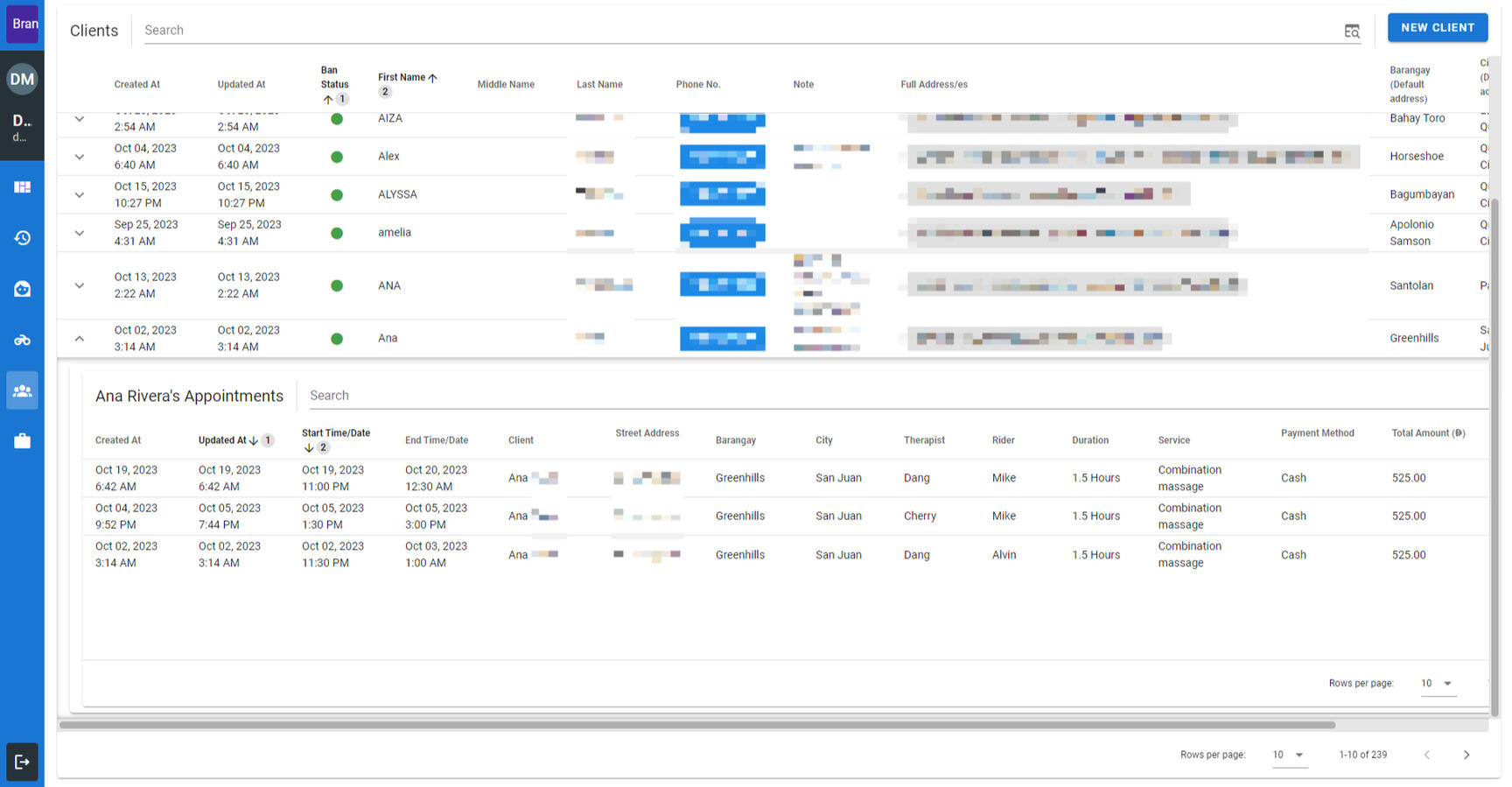
Task: Go to next page of clients
Action: (x=1466, y=755)
